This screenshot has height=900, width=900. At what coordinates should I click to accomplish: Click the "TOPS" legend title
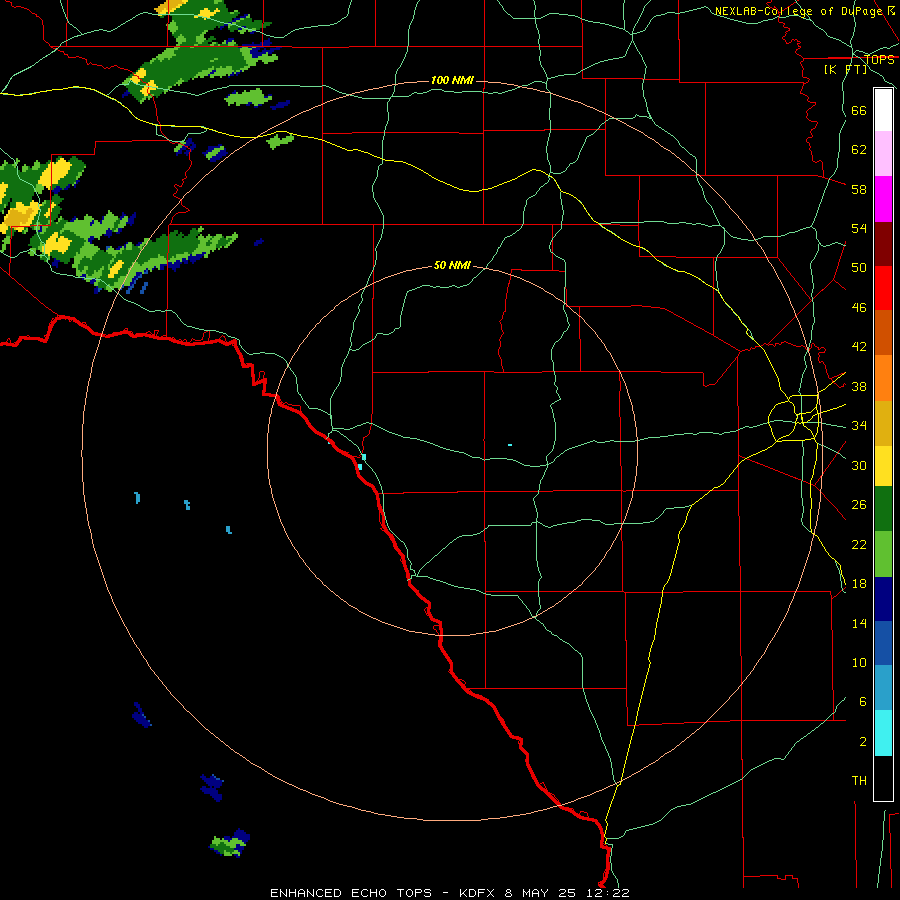click(x=879, y=60)
